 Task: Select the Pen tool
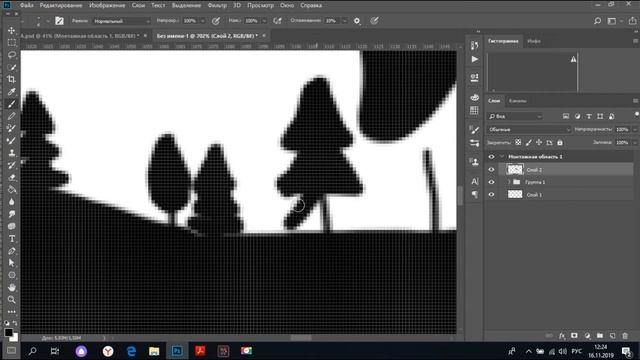point(11,251)
